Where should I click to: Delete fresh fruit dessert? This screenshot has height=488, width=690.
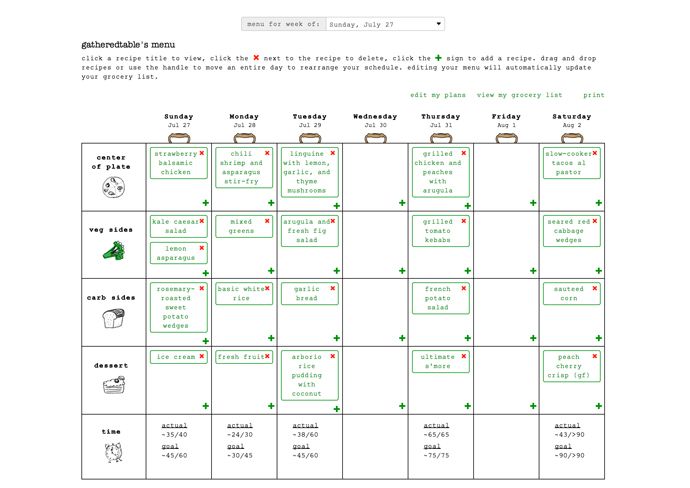pos(267,356)
